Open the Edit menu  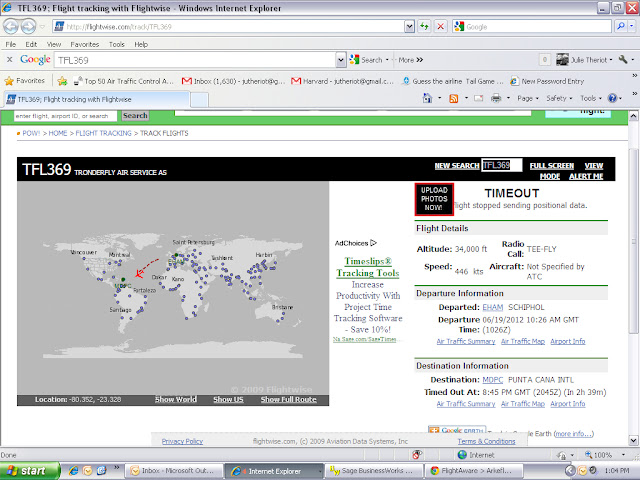[x=31, y=44]
